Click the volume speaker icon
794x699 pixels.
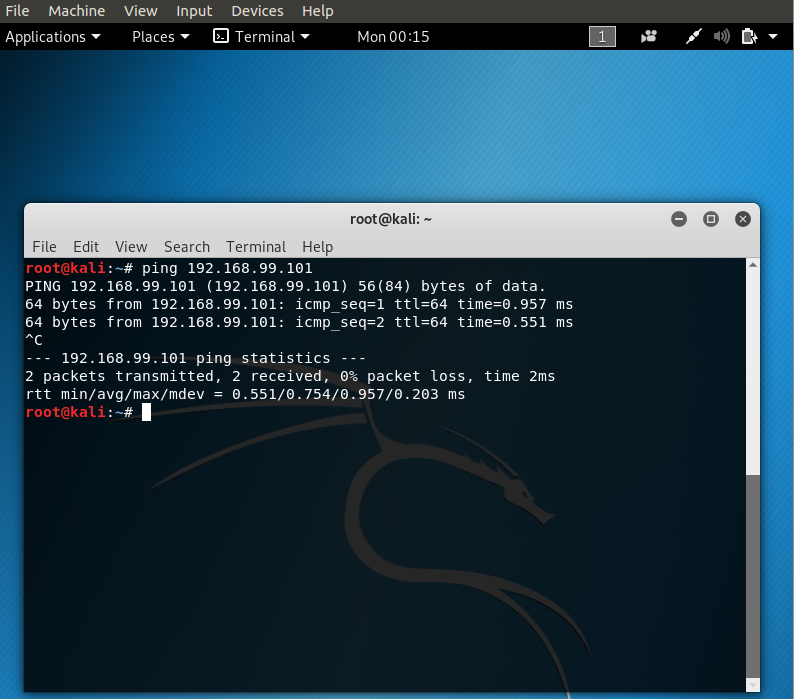[x=721, y=36]
